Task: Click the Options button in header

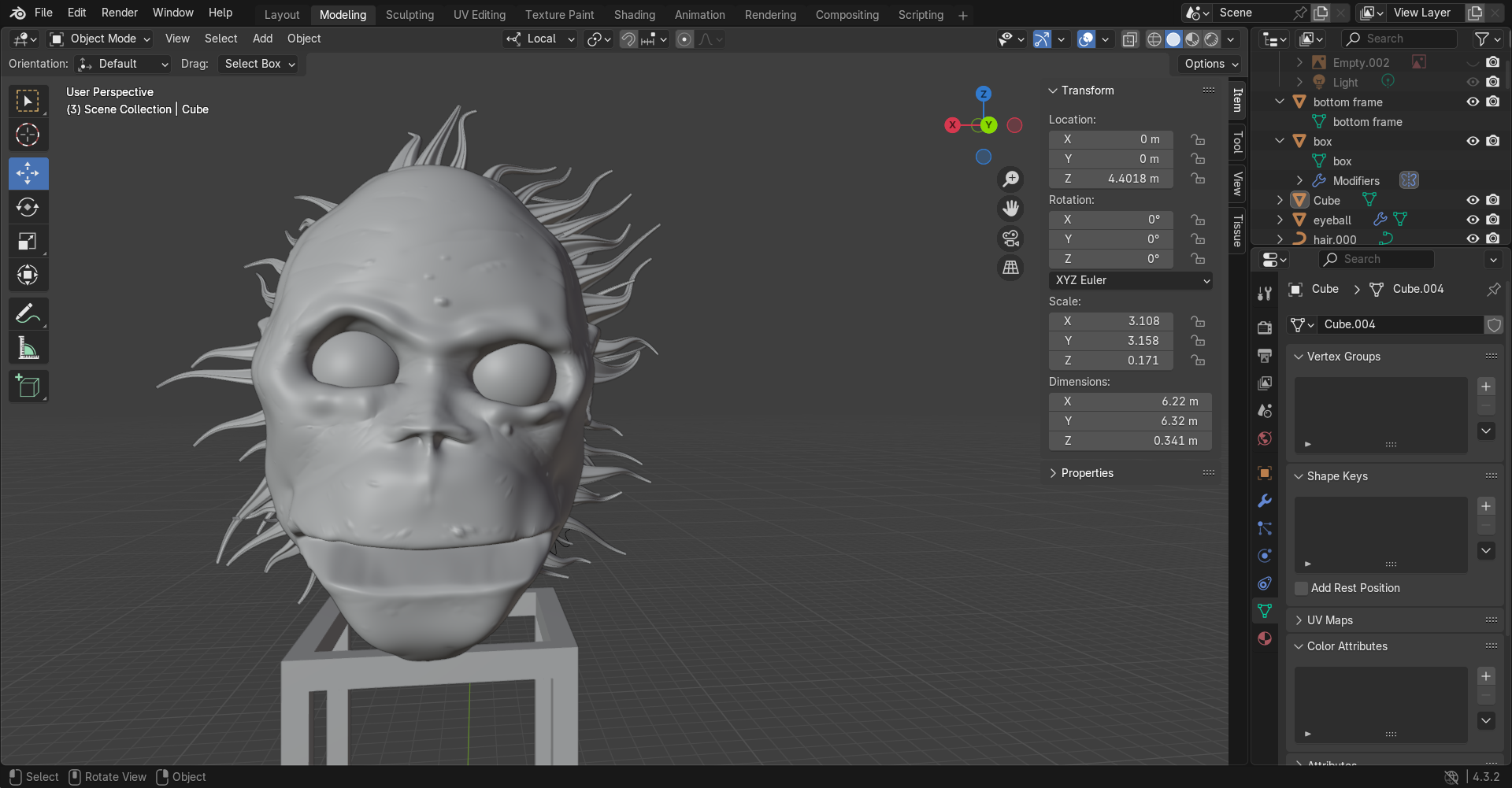Action: [1211, 64]
